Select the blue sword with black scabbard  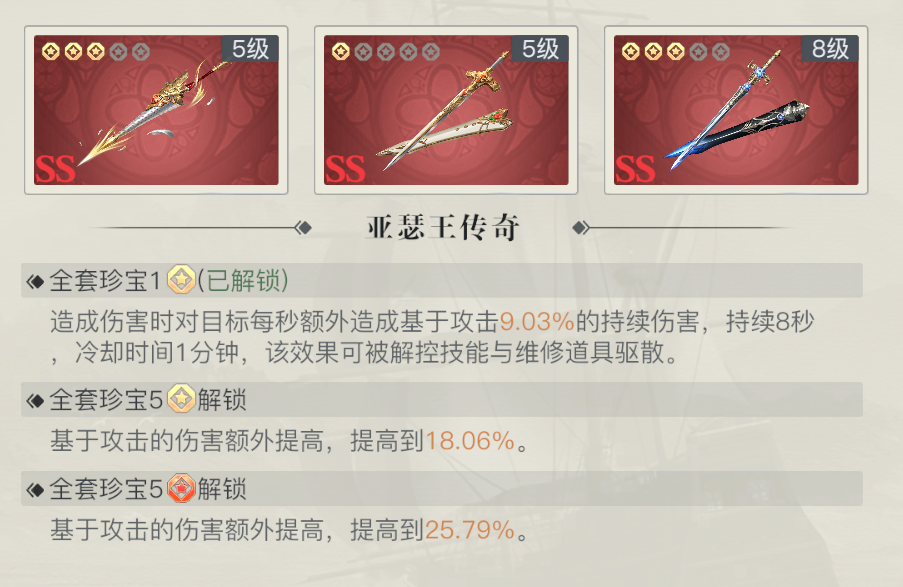tap(736, 110)
